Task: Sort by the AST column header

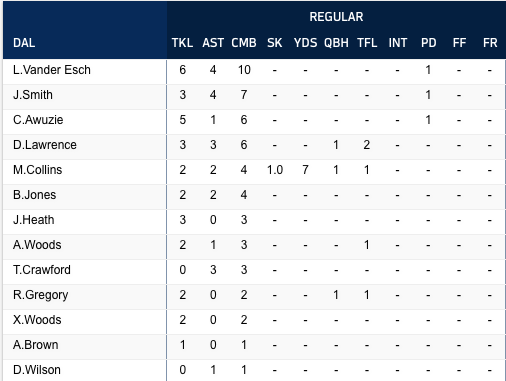Action: 213,43
